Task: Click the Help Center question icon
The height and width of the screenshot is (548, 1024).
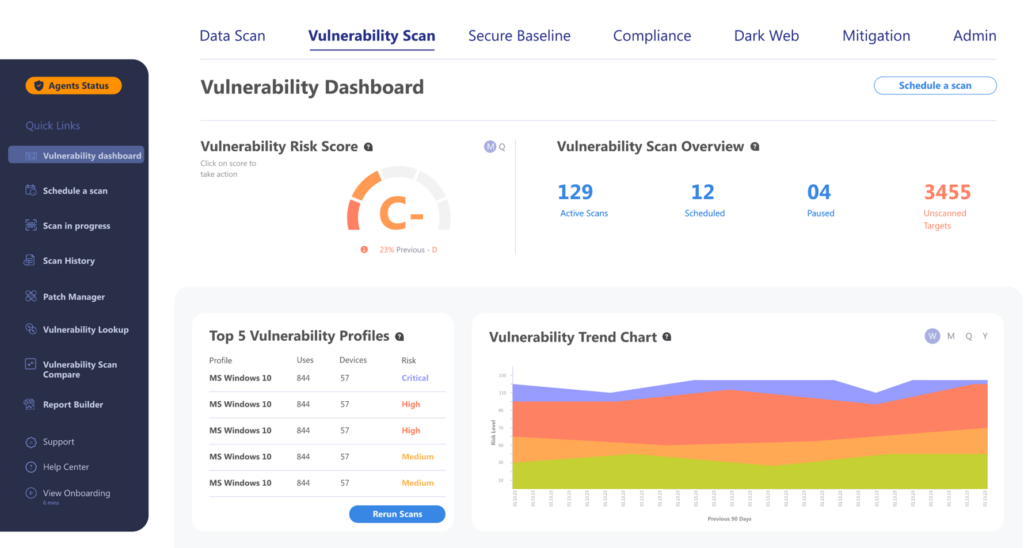Action: click(31, 467)
